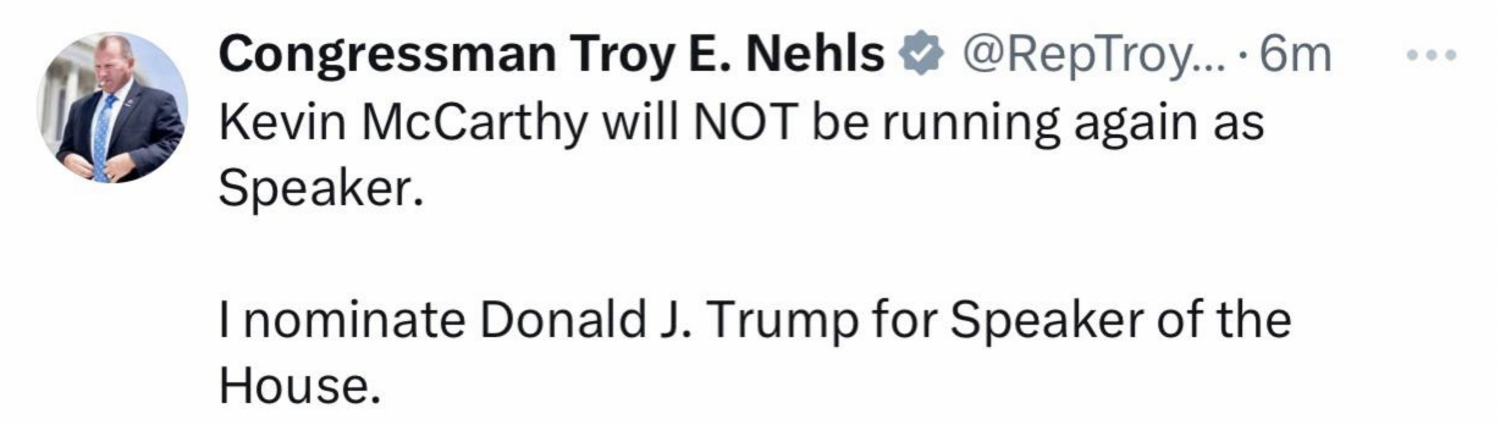This screenshot has height=425, width=1500.
Task: Click the 6m post timestamp
Action: point(1295,57)
